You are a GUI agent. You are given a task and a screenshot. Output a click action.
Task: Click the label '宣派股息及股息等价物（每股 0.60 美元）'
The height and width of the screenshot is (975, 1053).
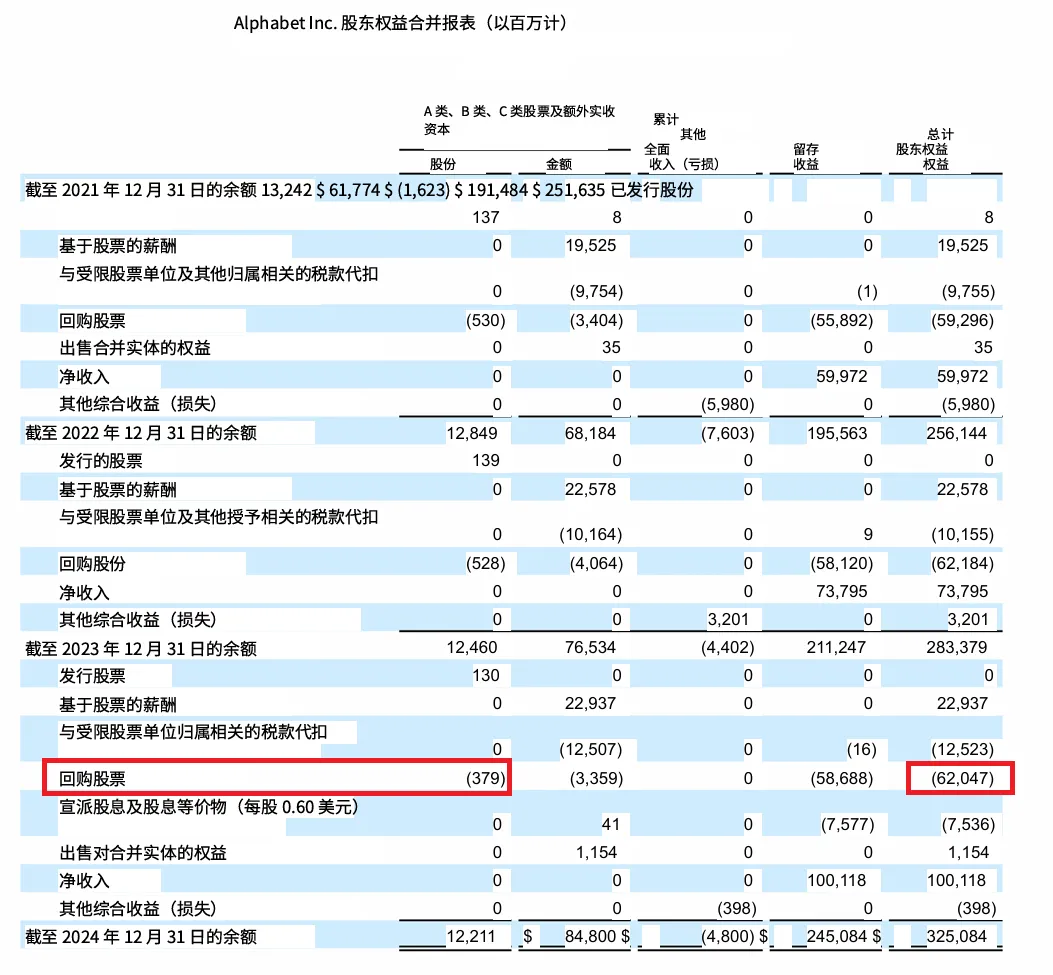[209, 807]
